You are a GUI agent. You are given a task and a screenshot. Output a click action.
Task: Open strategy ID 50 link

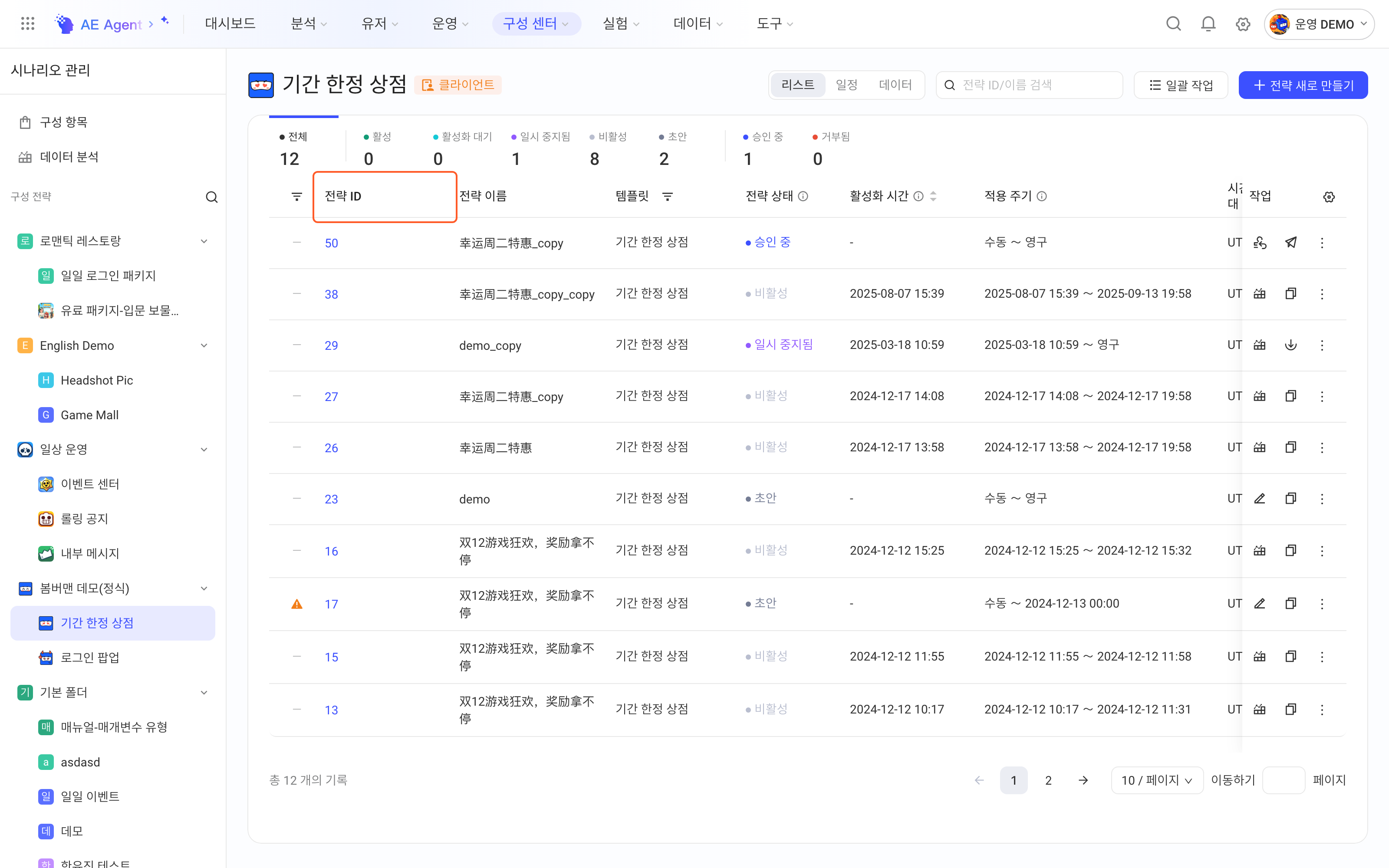pos(331,243)
